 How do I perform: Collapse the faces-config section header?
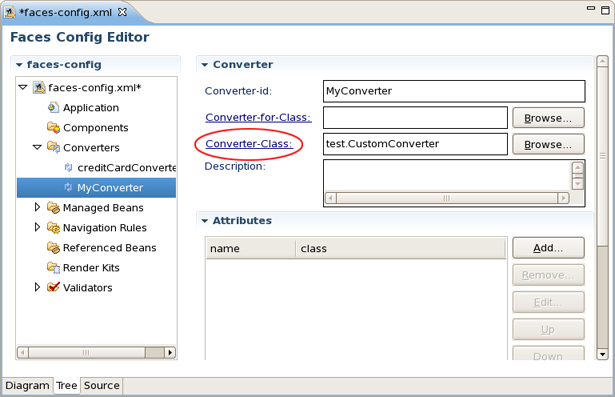(19, 65)
